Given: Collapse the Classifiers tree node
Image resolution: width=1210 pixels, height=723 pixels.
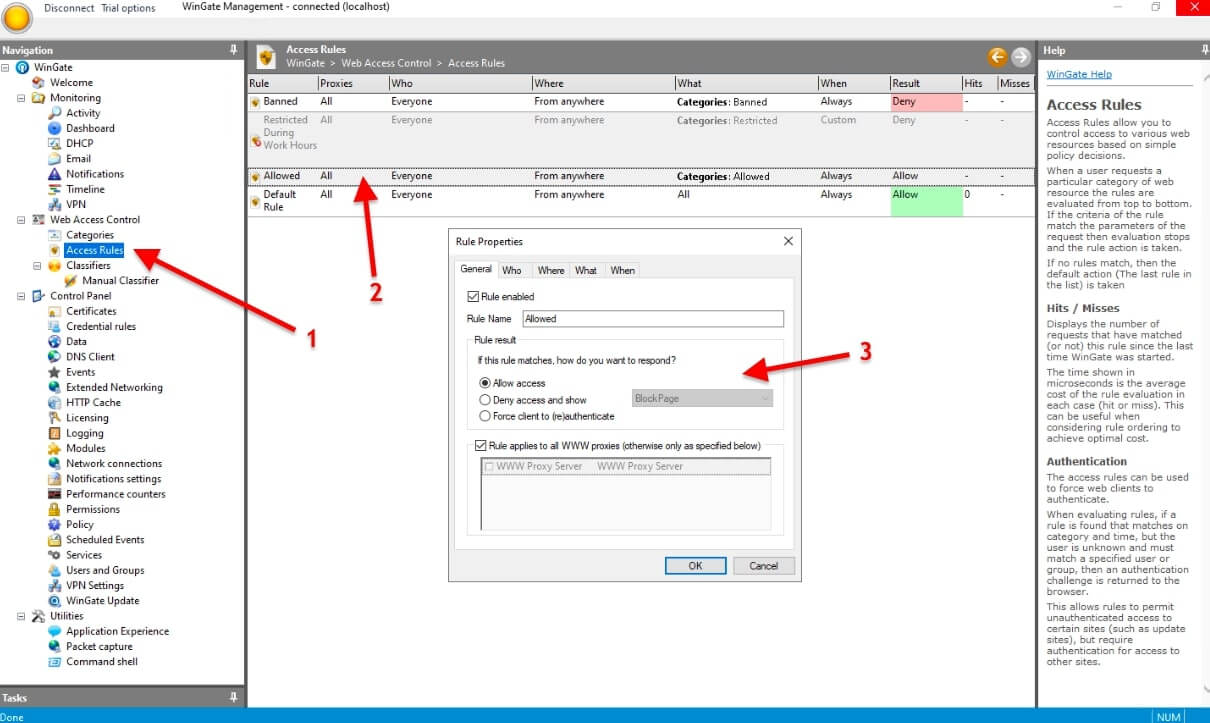Looking at the screenshot, I should [x=38, y=266].
